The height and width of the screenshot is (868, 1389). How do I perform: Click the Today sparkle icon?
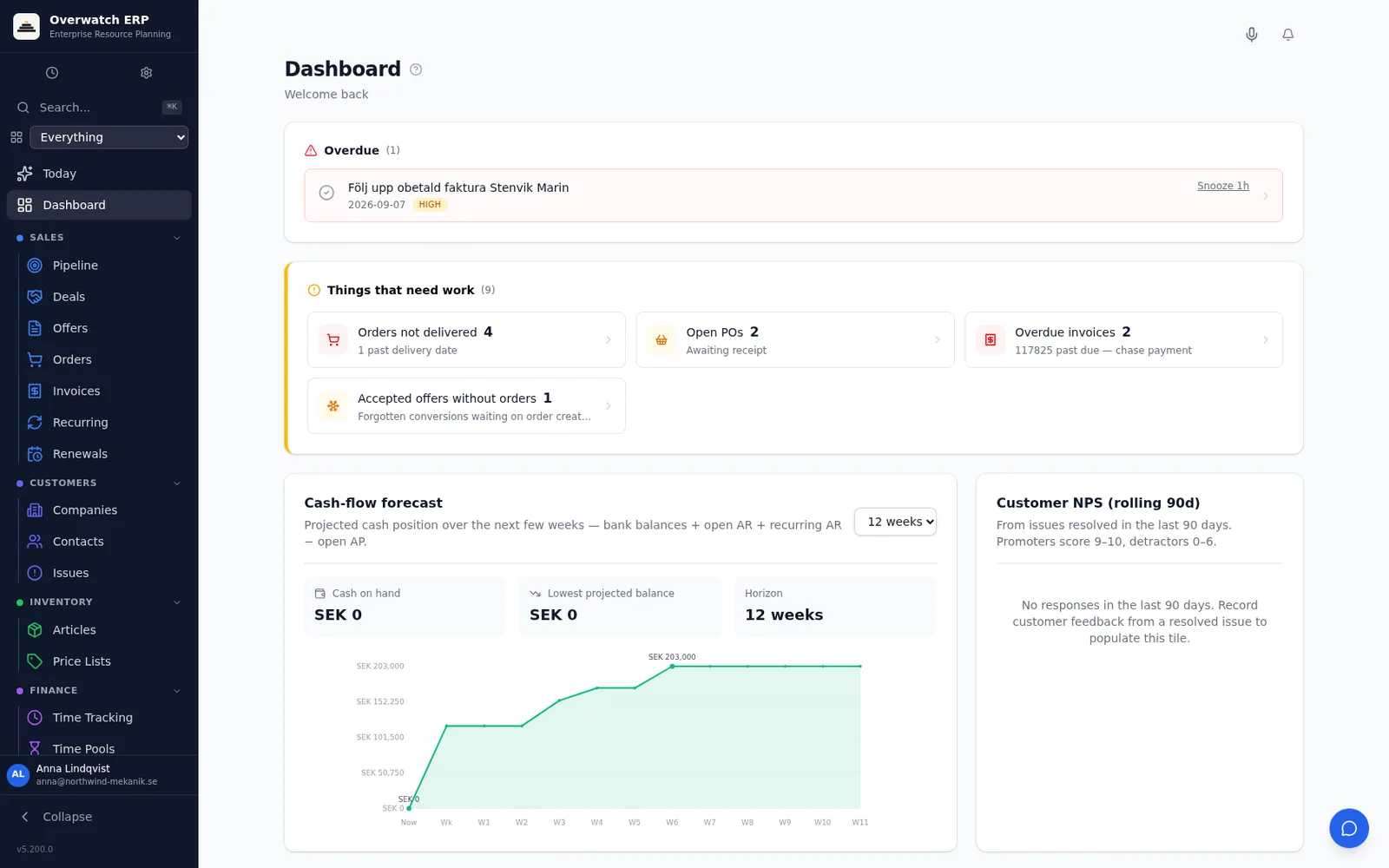coord(24,174)
